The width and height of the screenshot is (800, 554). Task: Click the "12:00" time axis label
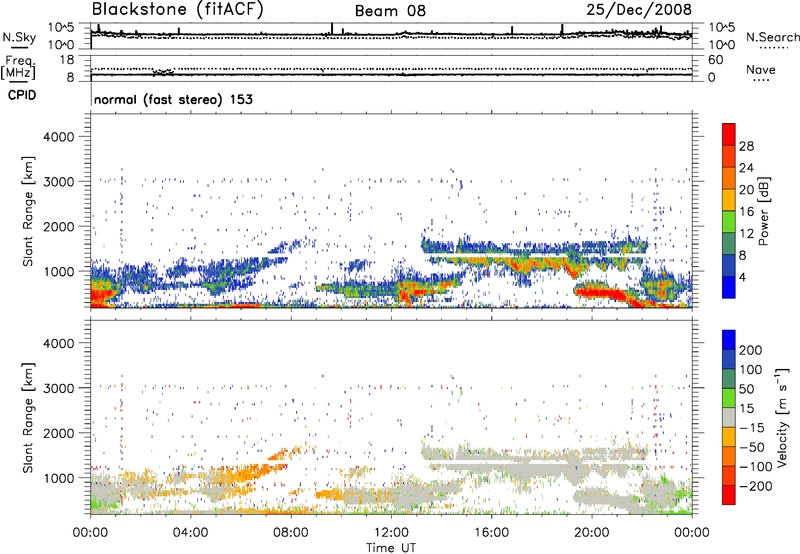[x=391, y=533]
